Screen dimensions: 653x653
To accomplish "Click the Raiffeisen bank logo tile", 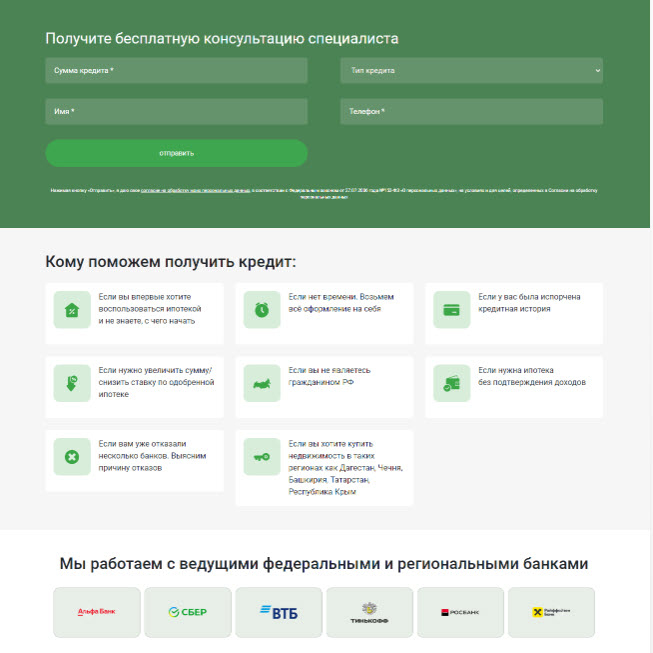I will [551, 612].
